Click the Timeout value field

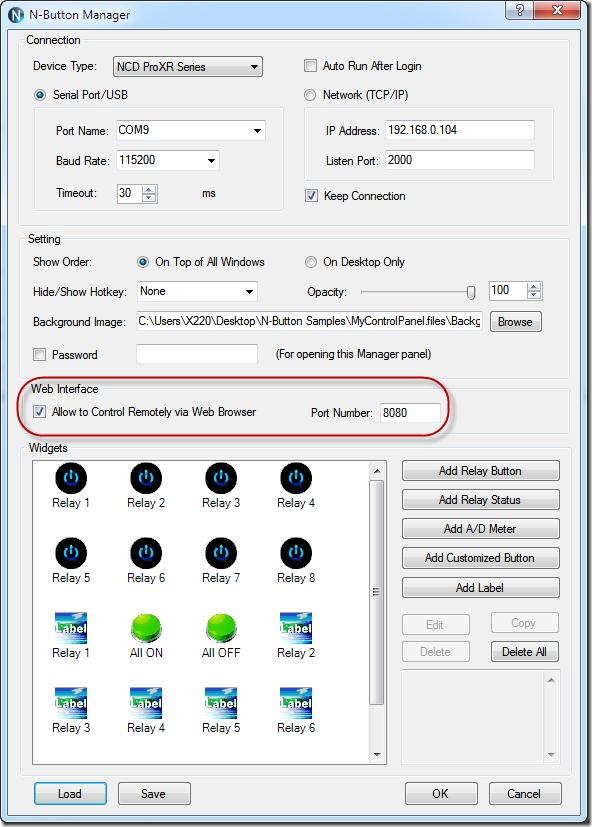[129, 194]
